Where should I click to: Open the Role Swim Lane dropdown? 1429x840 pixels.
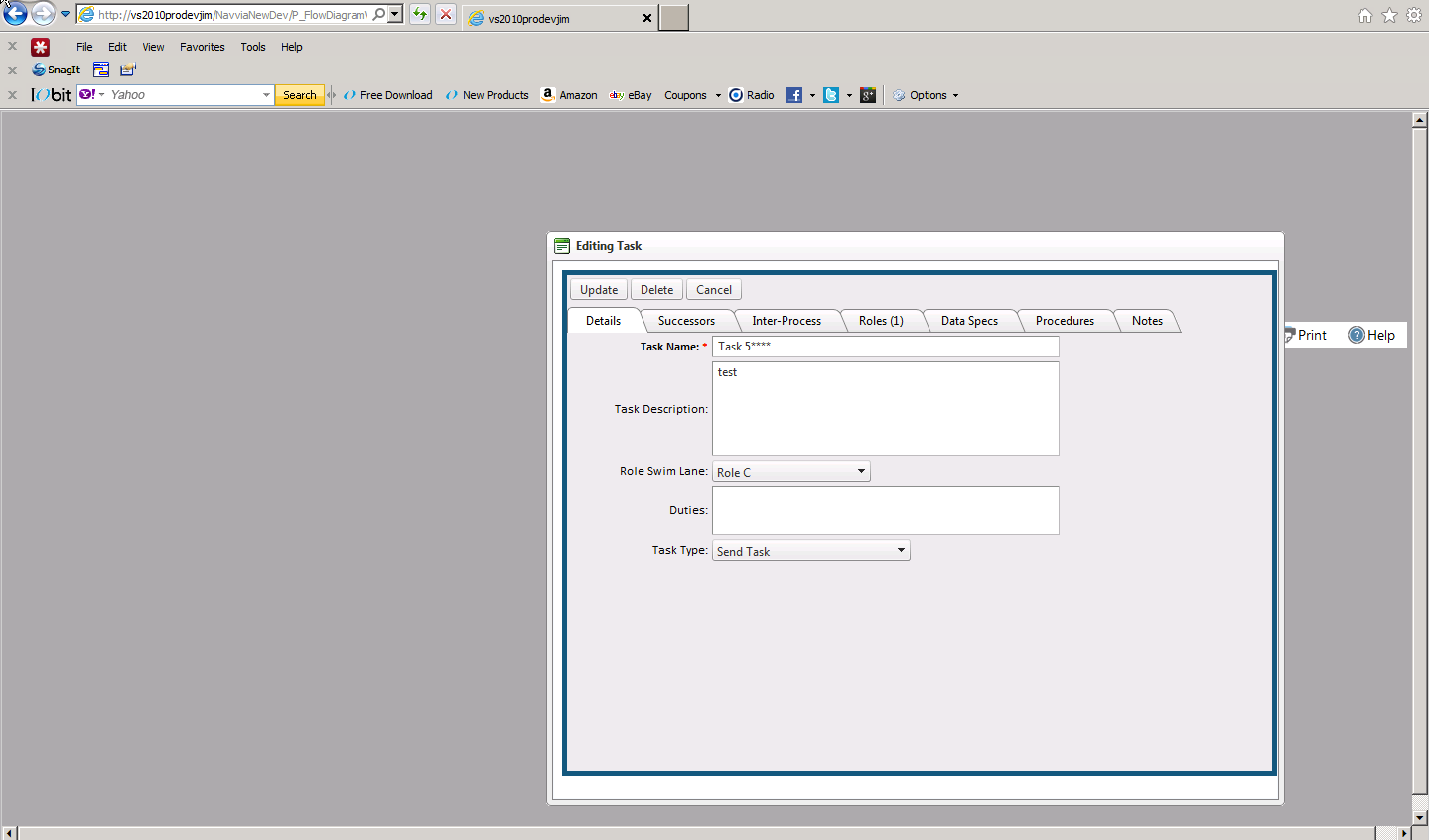coord(791,472)
